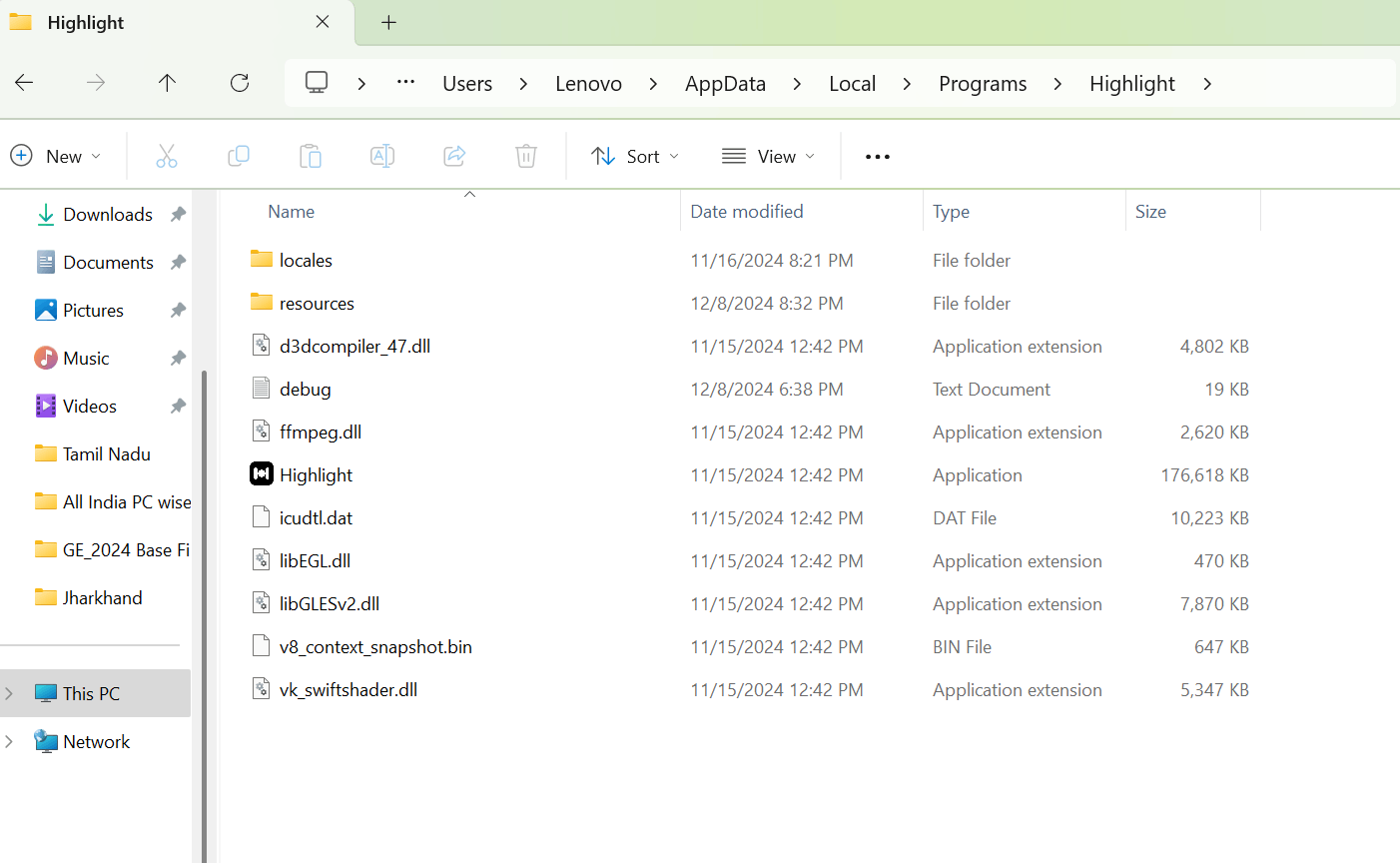Select This PC in sidebar
The height and width of the screenshot is (863, 1400).
pyautogui.click(x=97, y=693)
